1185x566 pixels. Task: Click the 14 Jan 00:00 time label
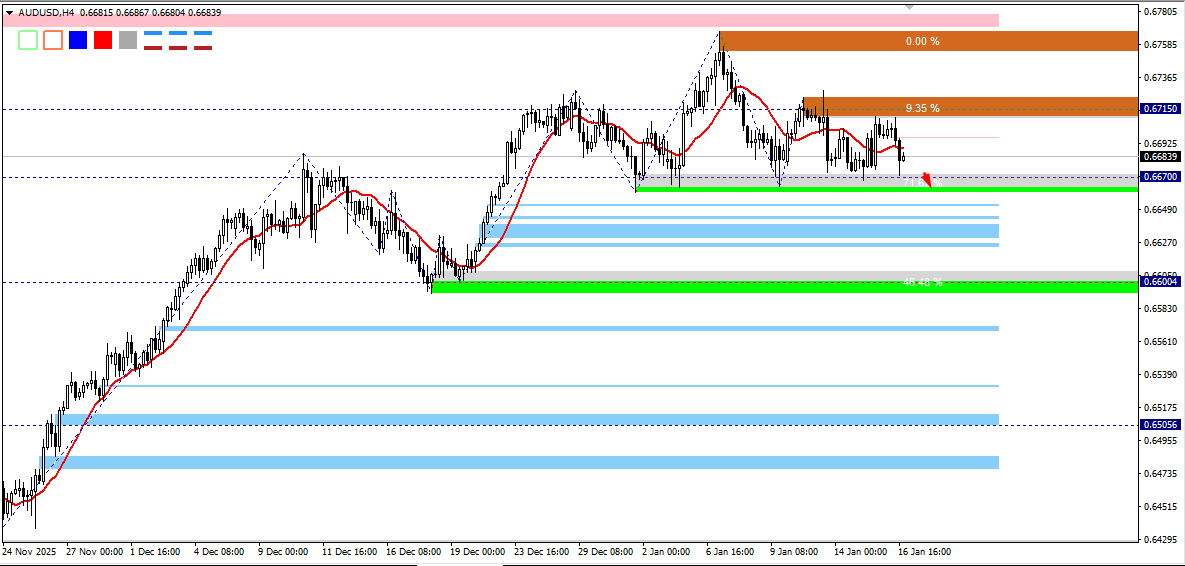coord(861,552)
